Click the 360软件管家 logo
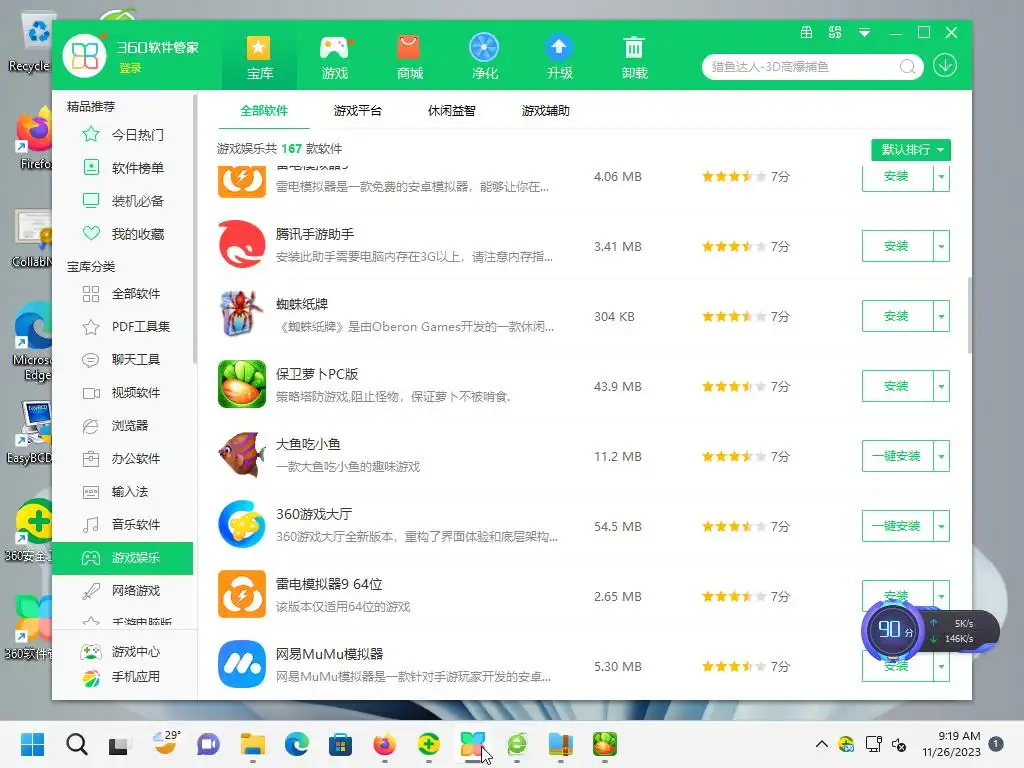This screenshot has height=768, width=1024. pos(85,56)
